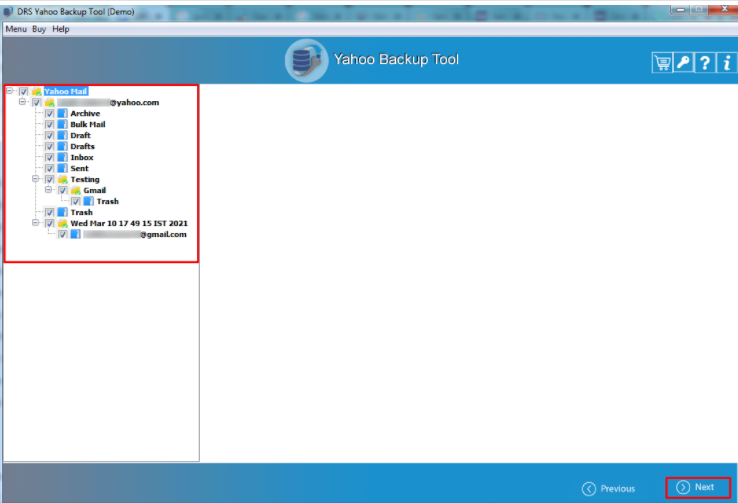
Task: Select 'Wed Mar 10 17 49 15 IST 2021'
Action: 129,224
